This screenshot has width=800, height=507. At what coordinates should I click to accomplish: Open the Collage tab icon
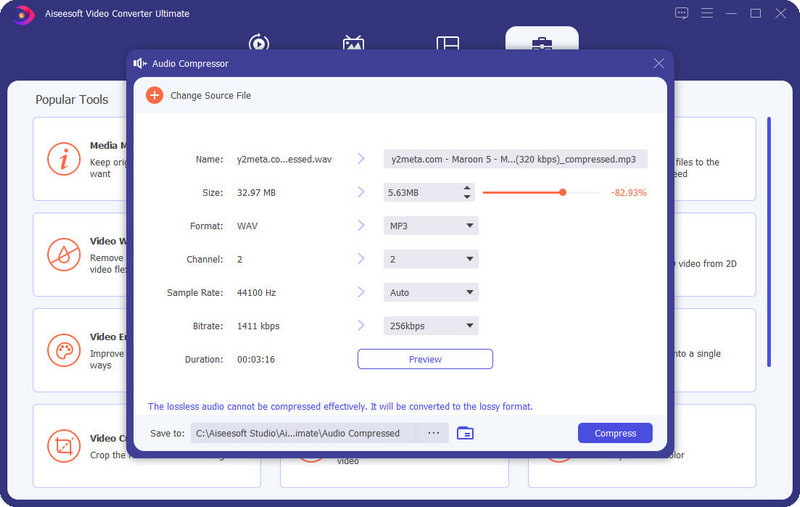pyautogui.click(x=448, y=42)
